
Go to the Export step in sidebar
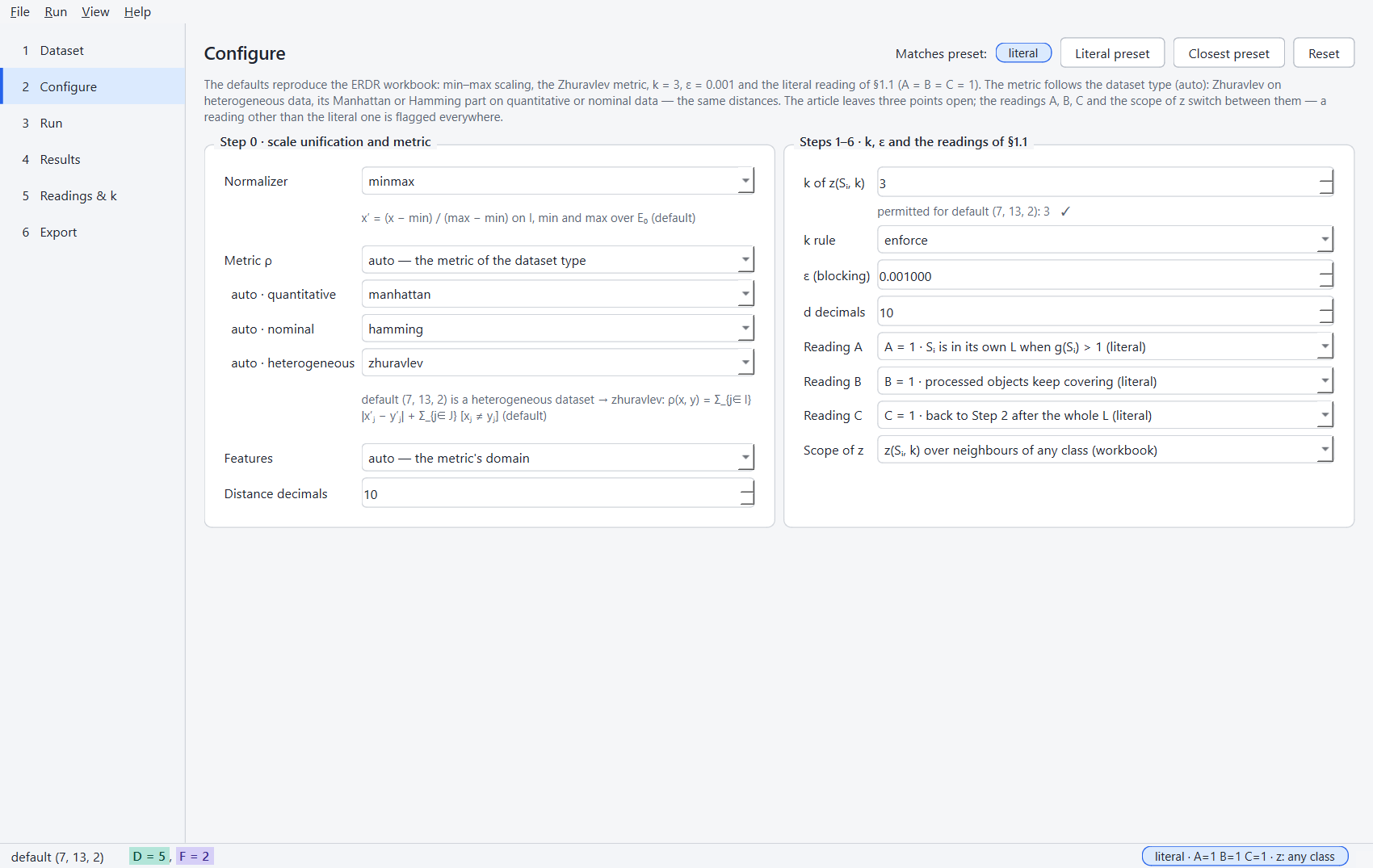pos(93,232)
